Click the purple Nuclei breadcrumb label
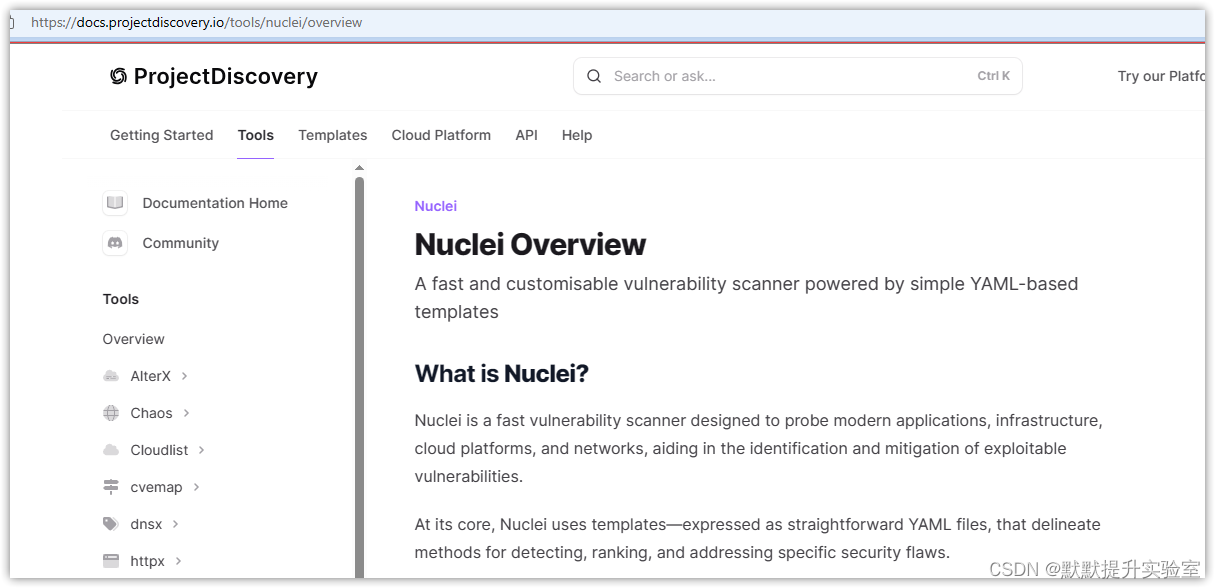This screenshot has height=588, width=1215. pyautogui.click(x=436, y=206)
